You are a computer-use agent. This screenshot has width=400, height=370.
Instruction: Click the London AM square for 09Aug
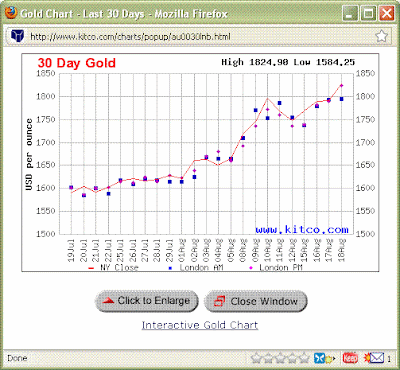[256, 110]
